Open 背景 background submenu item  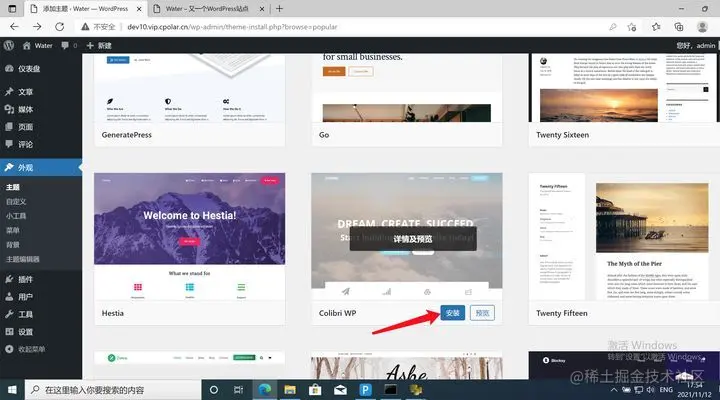[13, 245]
